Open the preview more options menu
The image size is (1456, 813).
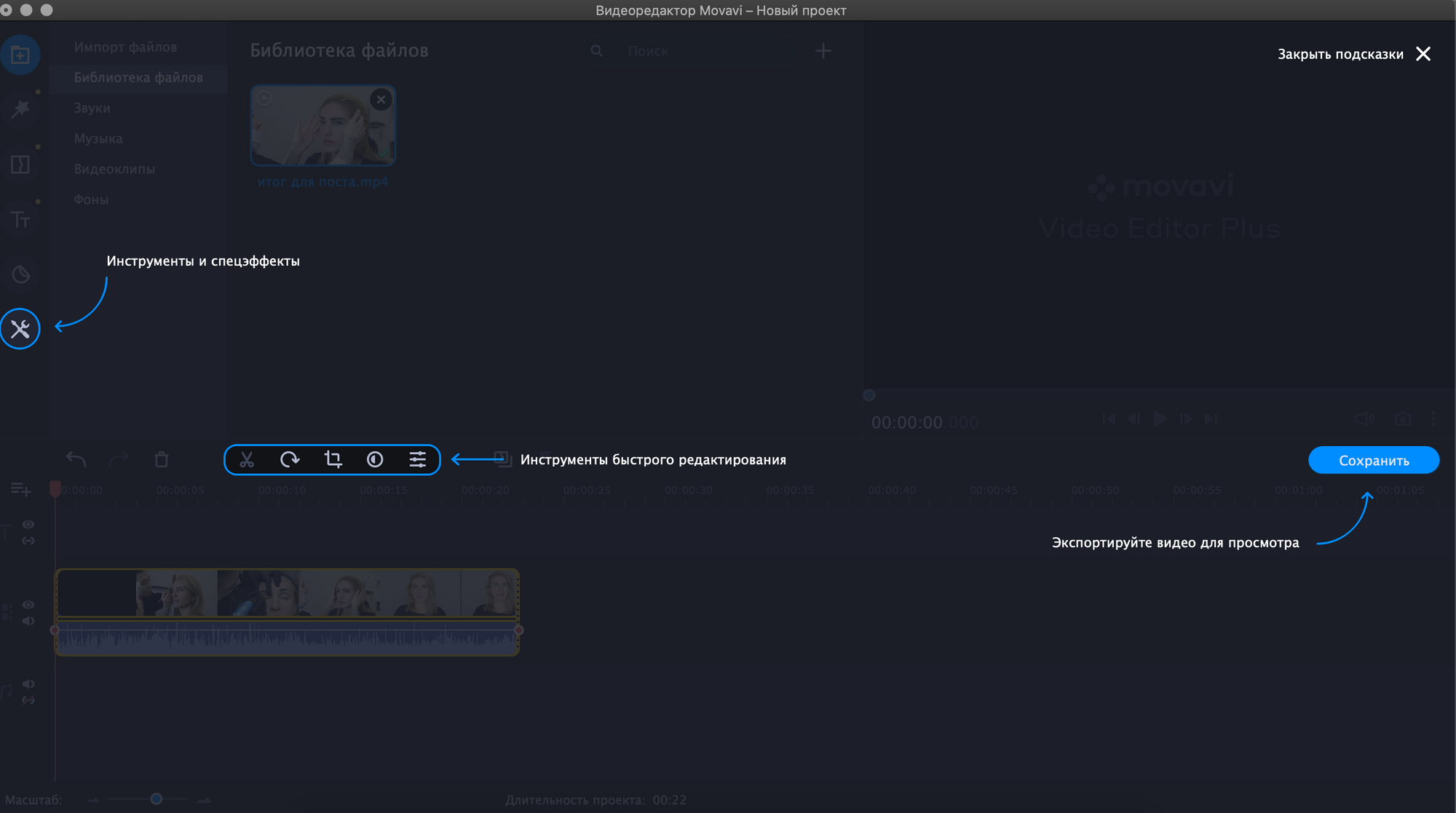[x=1433, y=419]
